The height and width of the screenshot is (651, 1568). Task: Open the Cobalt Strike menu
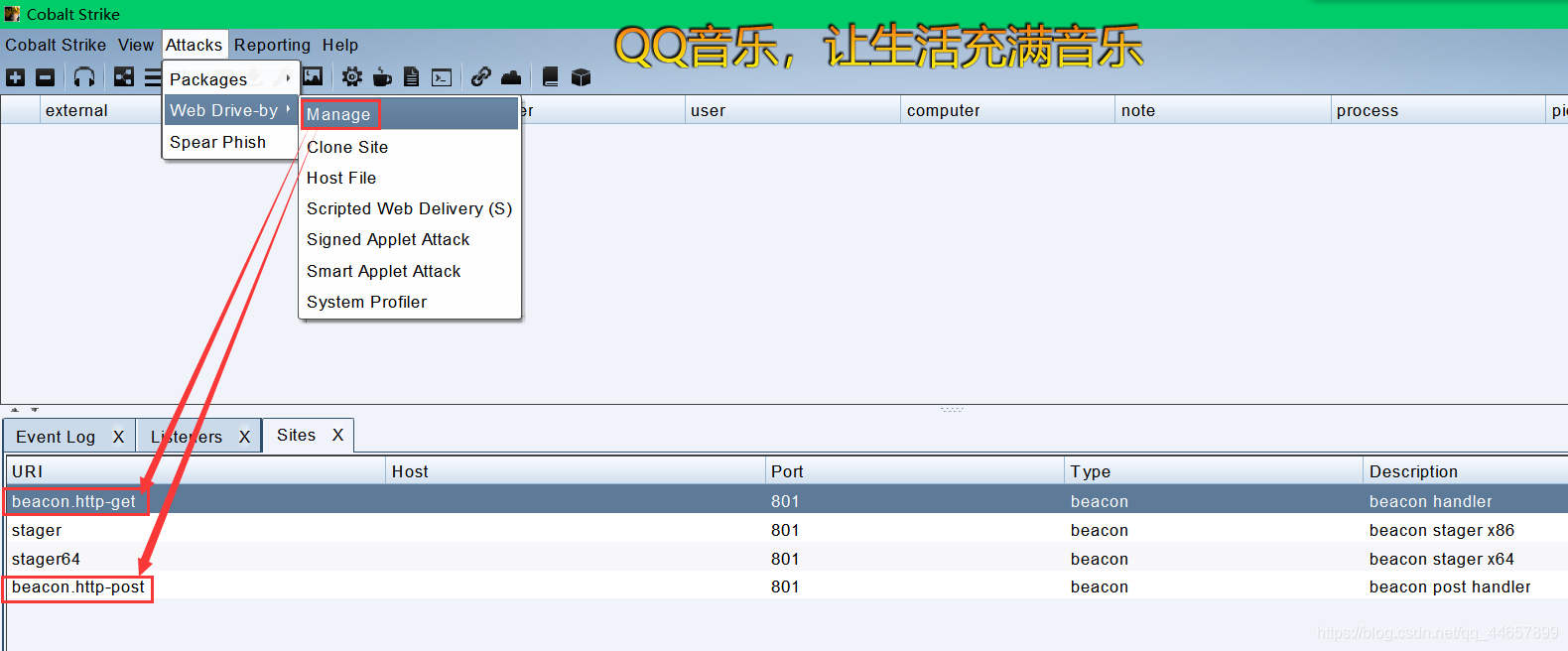click(56, 45)
